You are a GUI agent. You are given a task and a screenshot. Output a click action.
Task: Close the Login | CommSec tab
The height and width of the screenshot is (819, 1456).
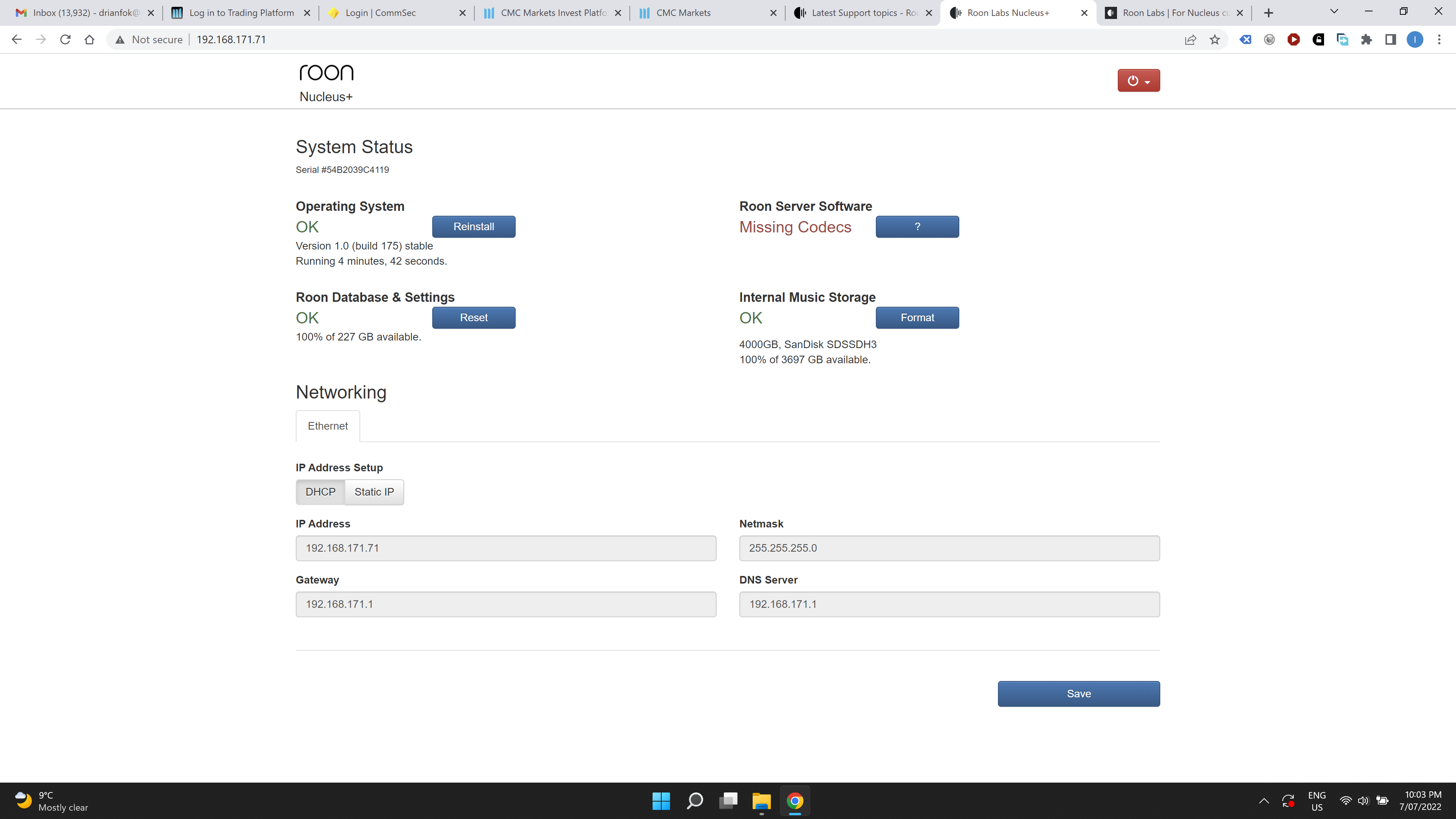[x=462, y=13]
